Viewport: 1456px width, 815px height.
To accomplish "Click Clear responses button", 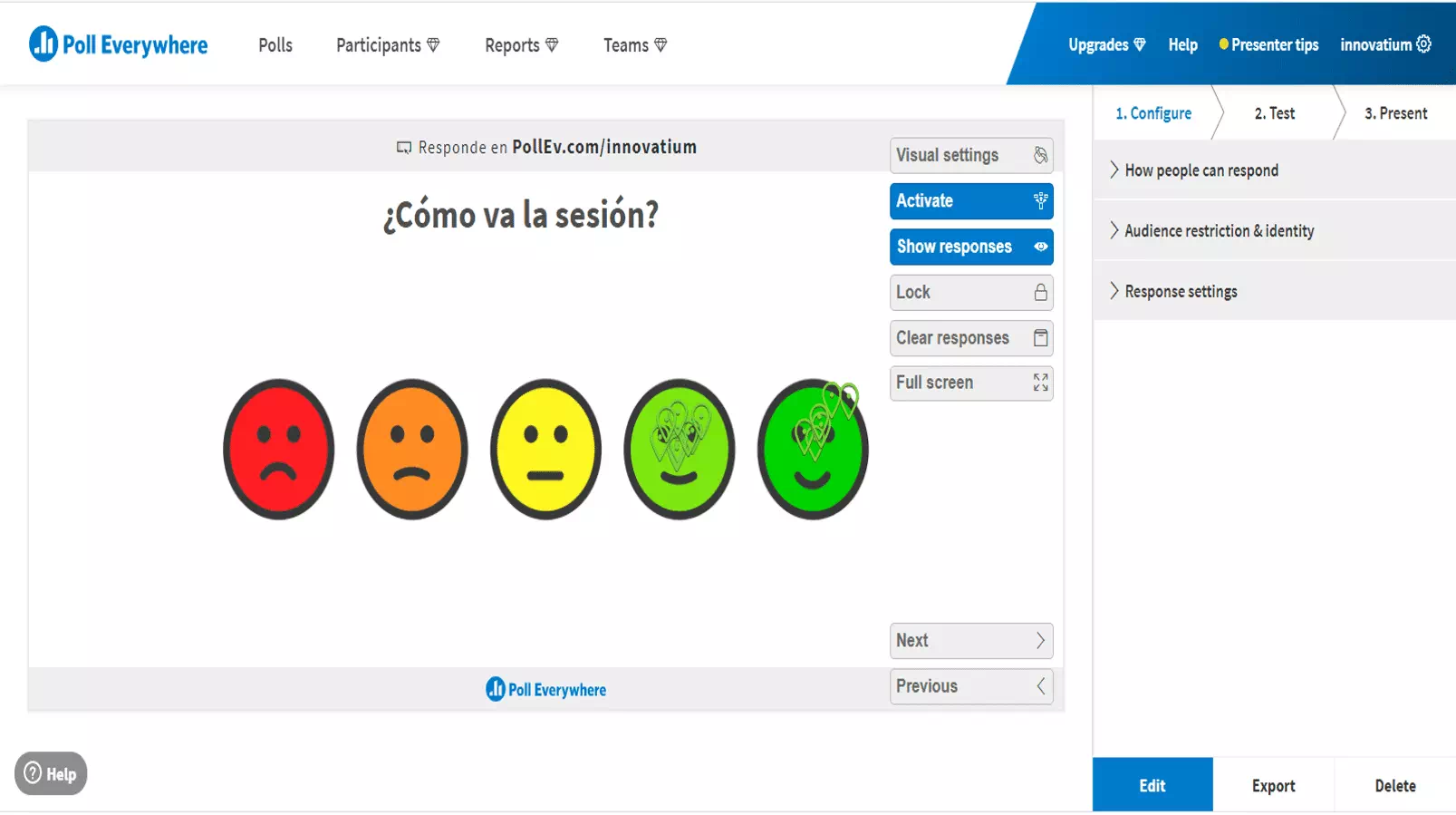I will pos(970,338).
